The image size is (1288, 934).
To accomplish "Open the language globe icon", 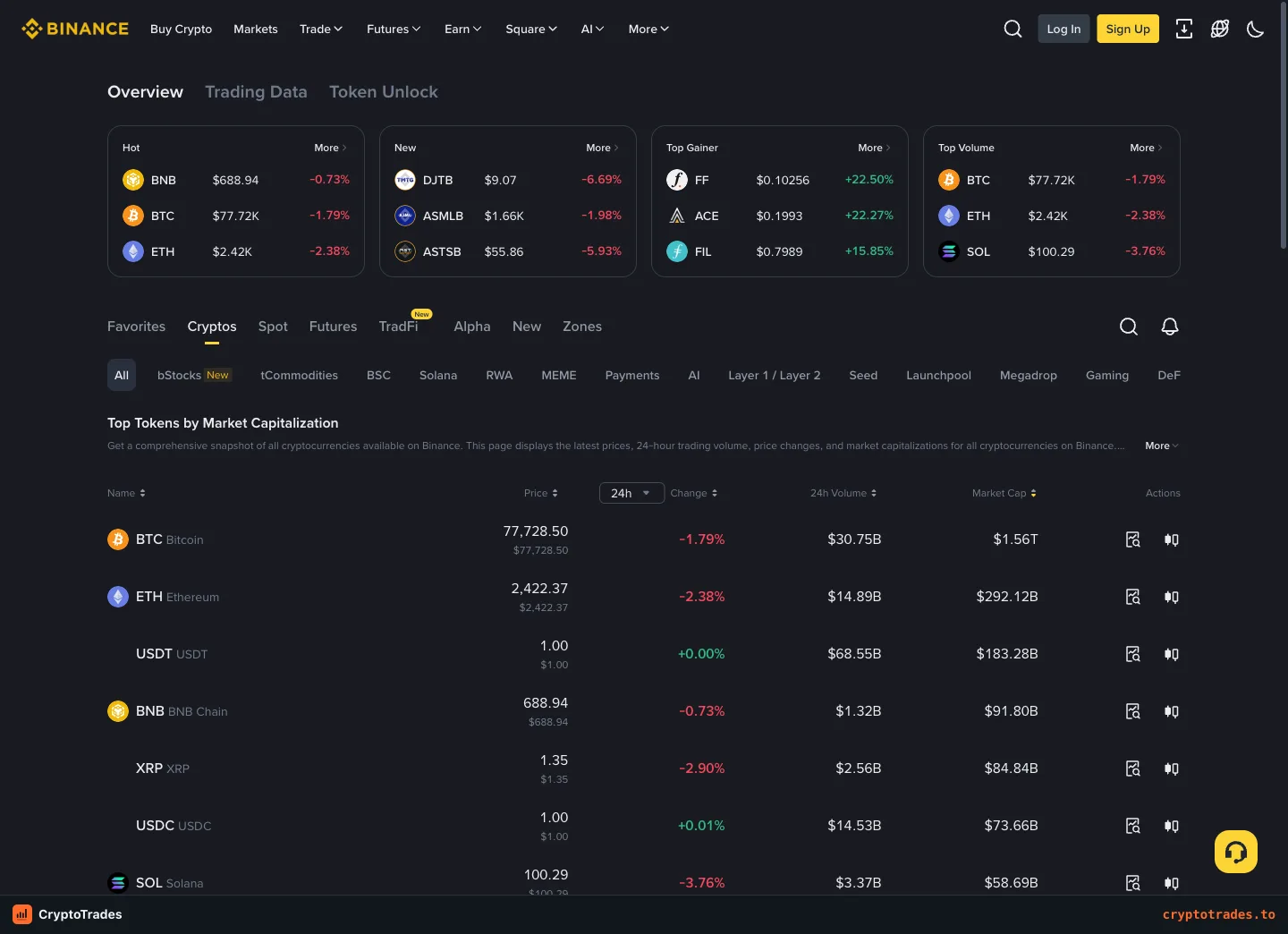I will tap(1219, 29).
